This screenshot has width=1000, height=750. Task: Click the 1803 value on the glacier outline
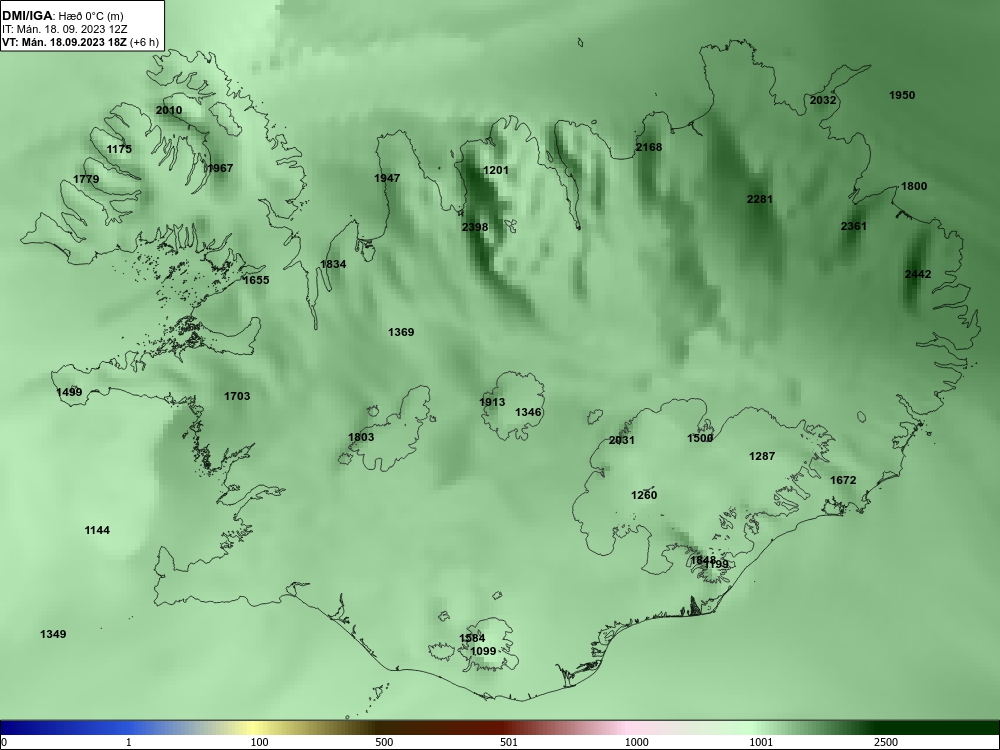pyautogui.click(x=362, y=438)
